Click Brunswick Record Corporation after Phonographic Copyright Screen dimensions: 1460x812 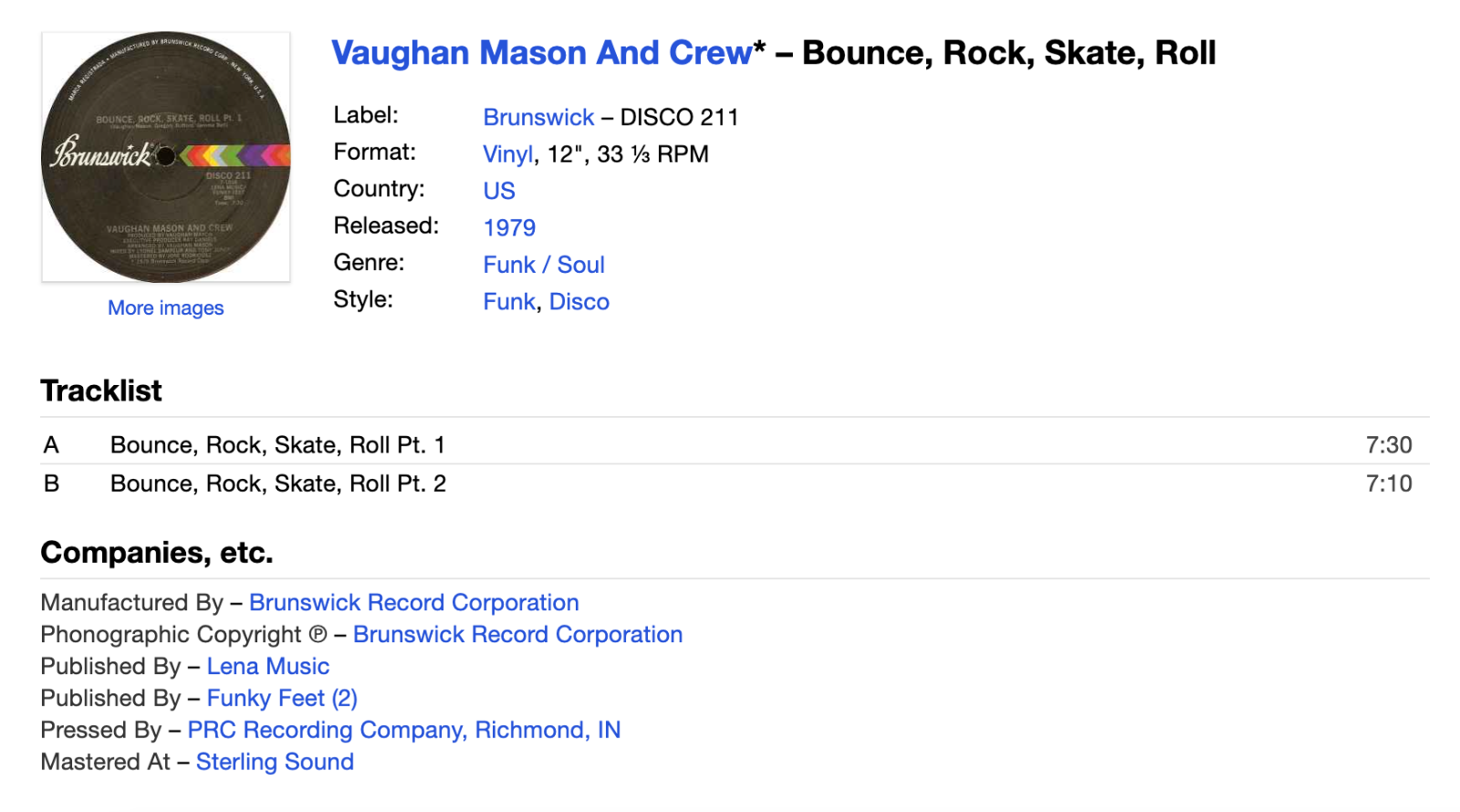(517, 635)
